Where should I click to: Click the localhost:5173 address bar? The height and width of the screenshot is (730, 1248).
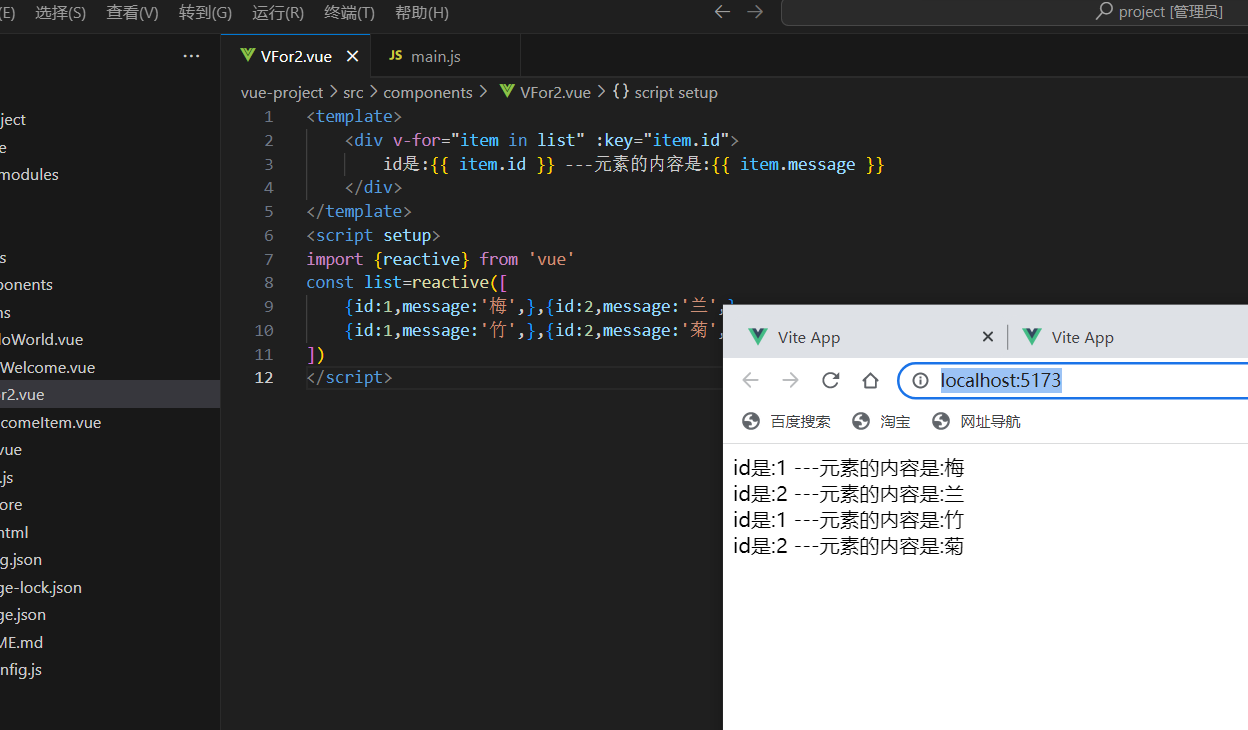(1074, 380)
